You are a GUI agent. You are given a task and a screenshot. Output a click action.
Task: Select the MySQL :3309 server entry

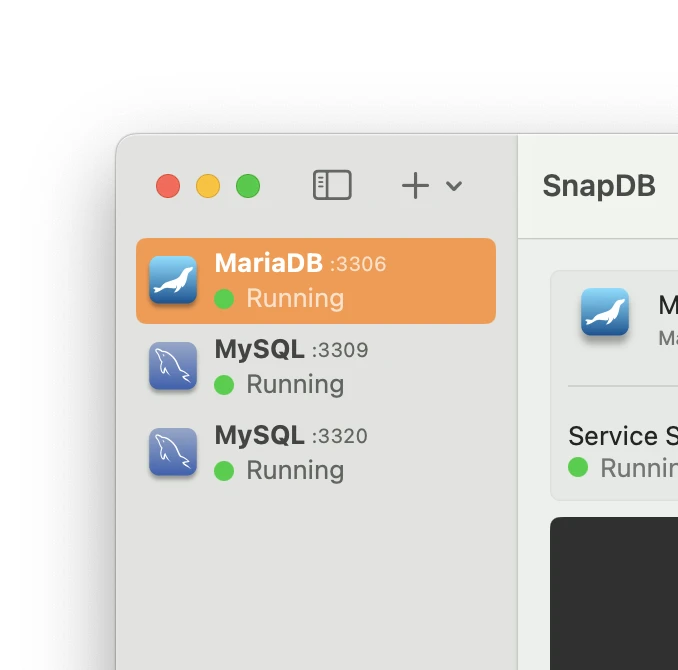click(x=315, y=367)
